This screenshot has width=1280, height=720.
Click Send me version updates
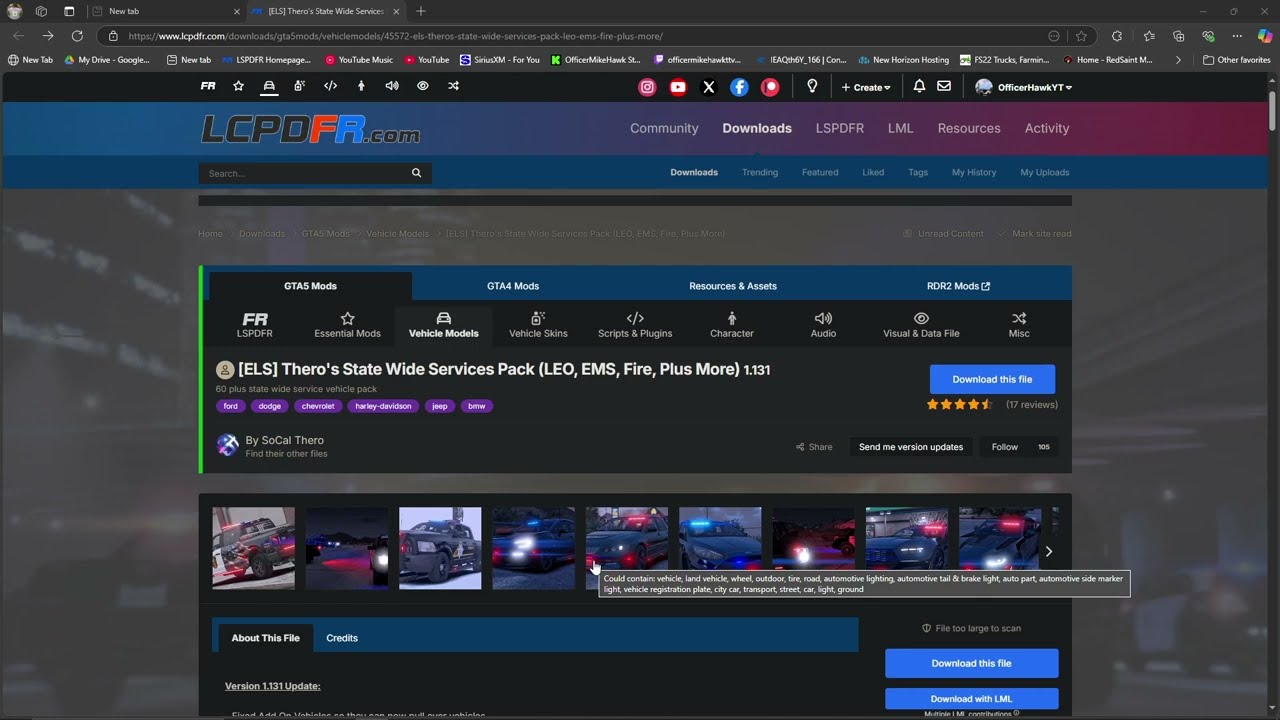pos(911,447)
